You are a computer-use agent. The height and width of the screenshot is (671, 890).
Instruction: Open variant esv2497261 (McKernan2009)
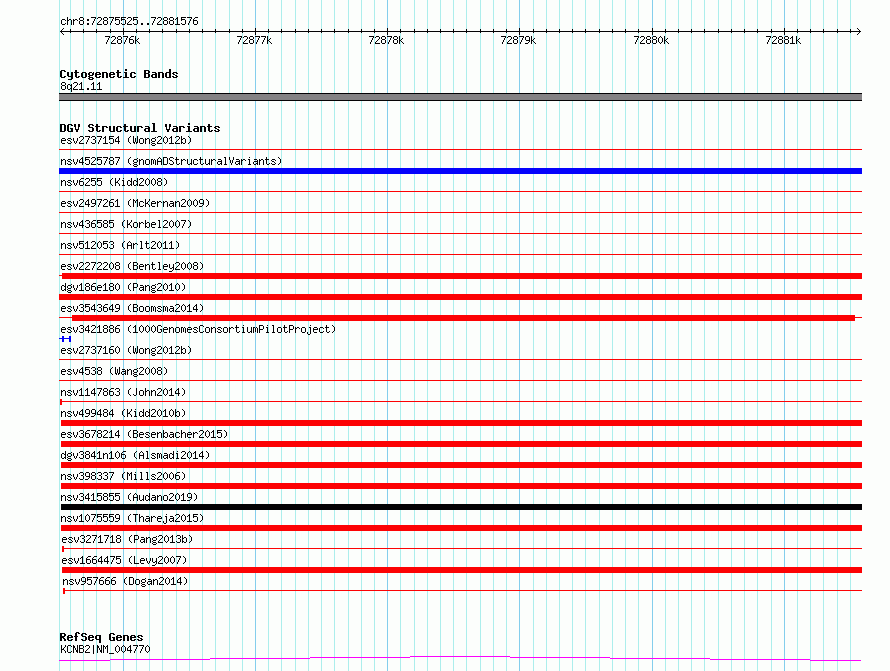[x=135, y=203]
